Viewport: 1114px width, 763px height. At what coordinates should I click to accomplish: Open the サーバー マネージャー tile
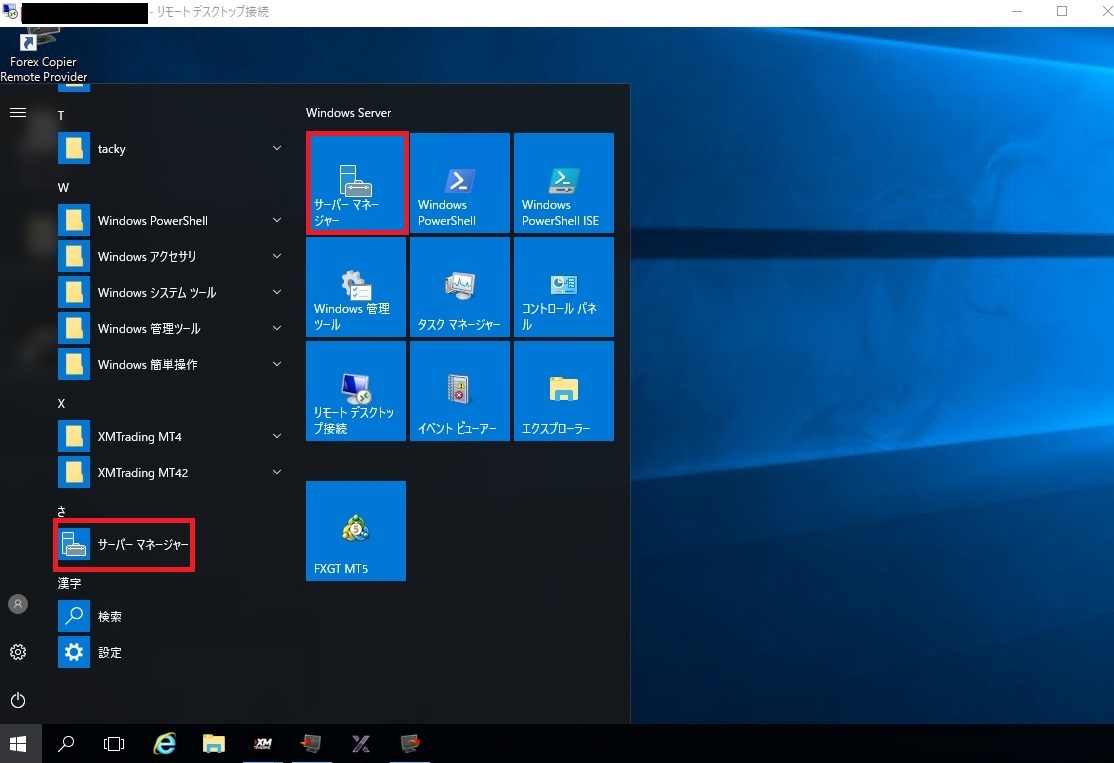356,183
